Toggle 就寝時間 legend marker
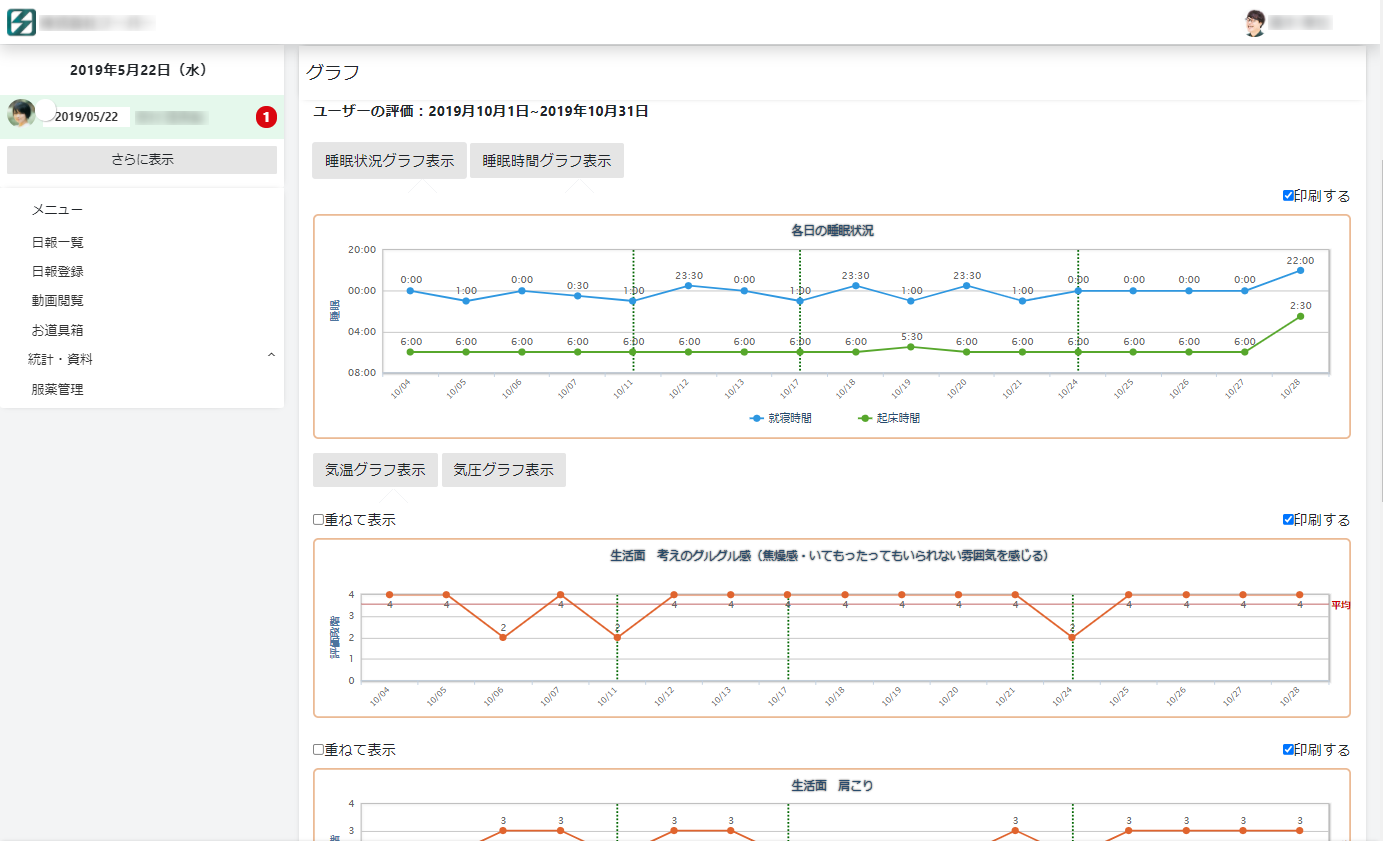This screenshot has height=841, width=1383. pos(758,419)
